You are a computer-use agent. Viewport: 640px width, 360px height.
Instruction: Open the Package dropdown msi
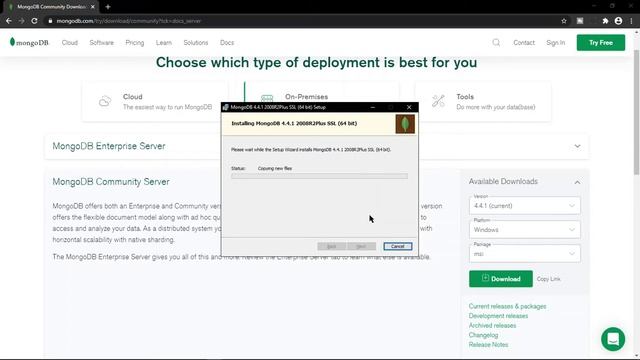tap(524, 253)
